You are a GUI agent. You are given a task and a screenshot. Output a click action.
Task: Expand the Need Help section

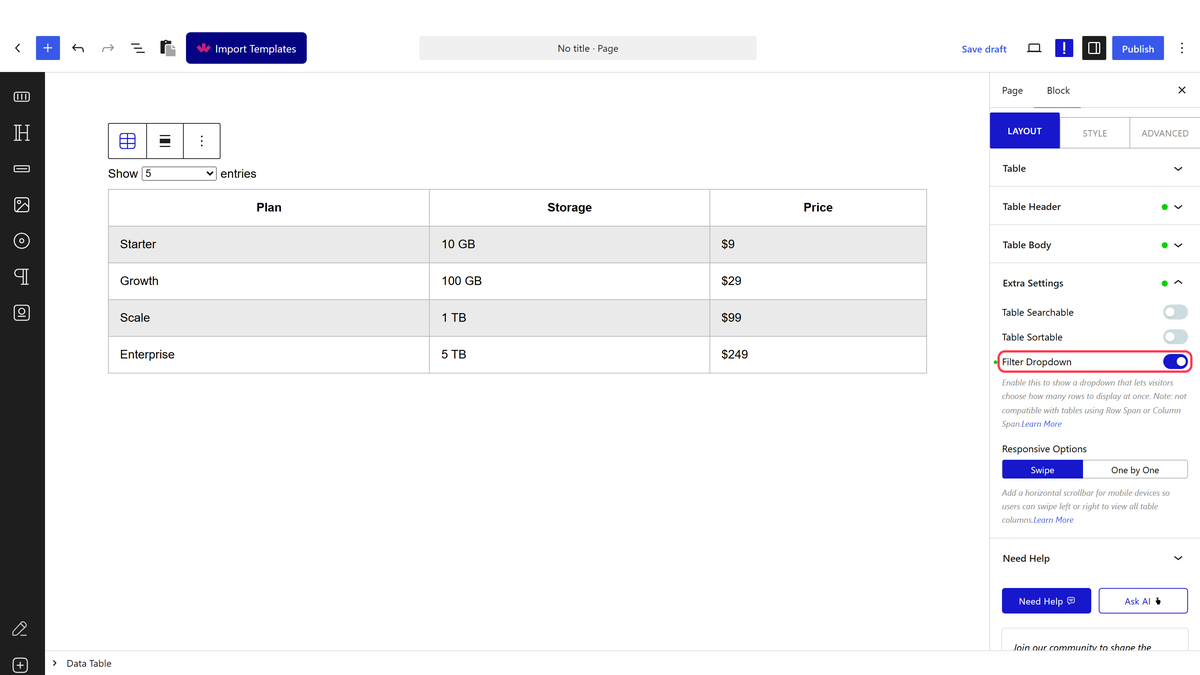pos(1094,558)
